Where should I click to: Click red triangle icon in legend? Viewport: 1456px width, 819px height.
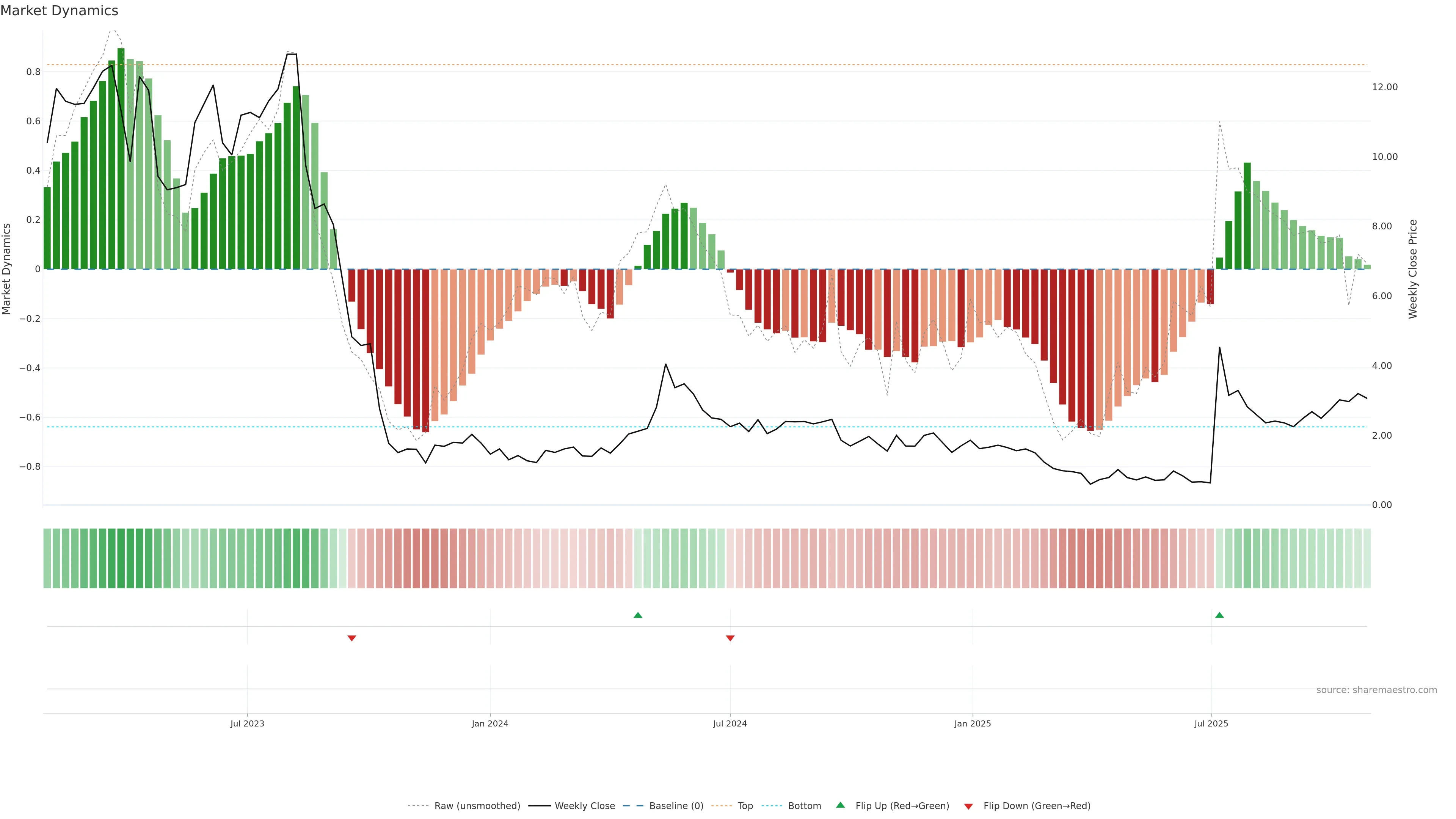[x=968, y=806]
